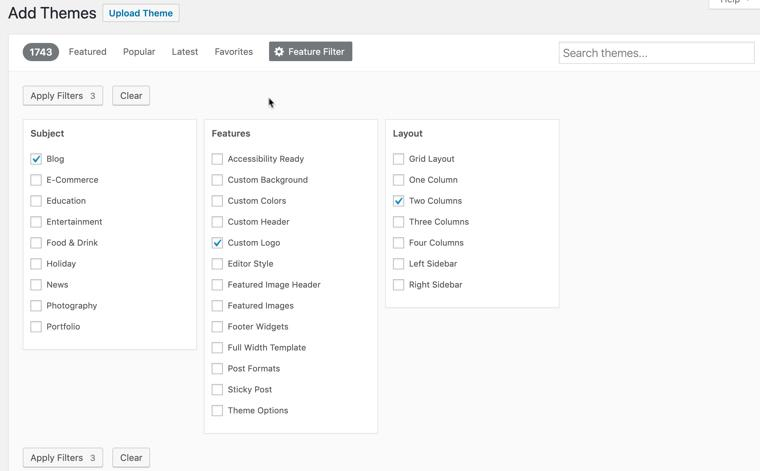Open the Popular themes tab
The width and height of the screenshot is (760, 471).
click(139, 52)
